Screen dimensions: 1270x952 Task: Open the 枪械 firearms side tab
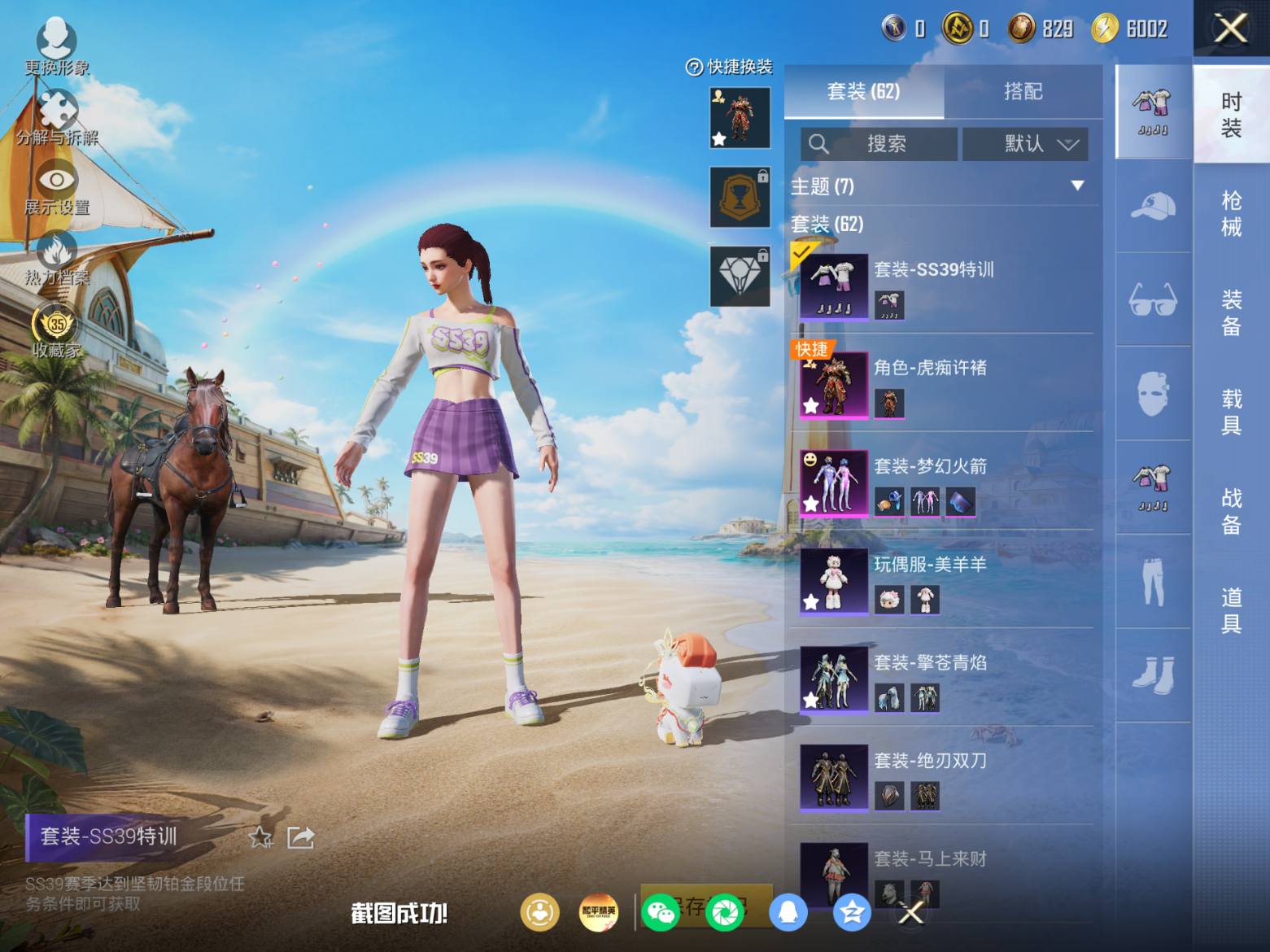point(1231,213)
